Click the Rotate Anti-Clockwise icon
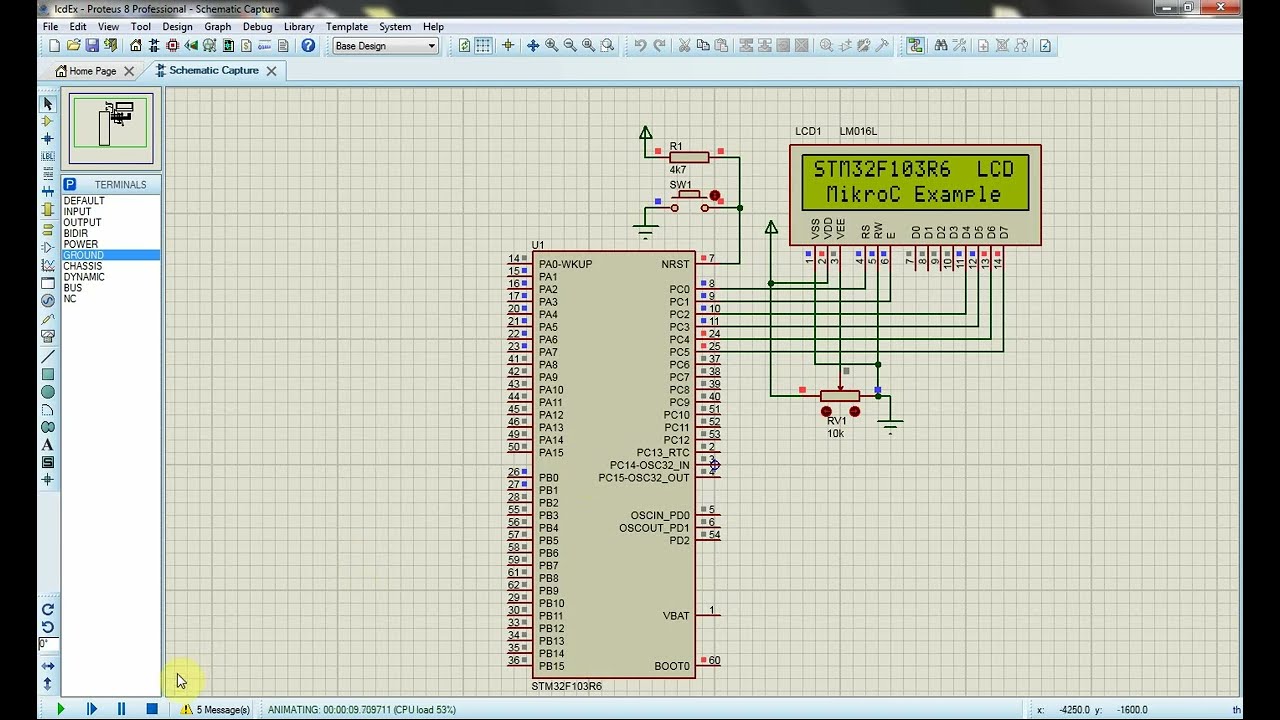This screenshot has height=720, width=1280. 47,627
